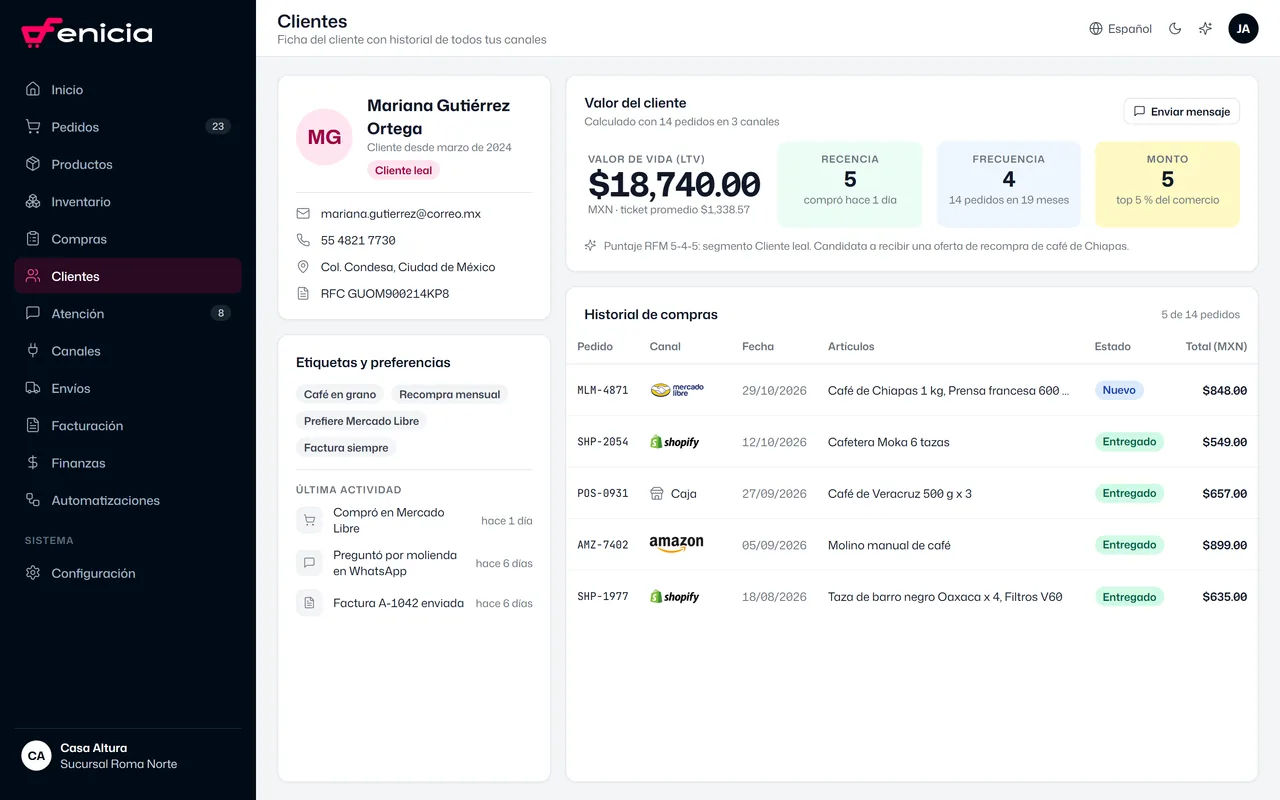
Task: Click the Estado column header
Action: [1112, 347]
